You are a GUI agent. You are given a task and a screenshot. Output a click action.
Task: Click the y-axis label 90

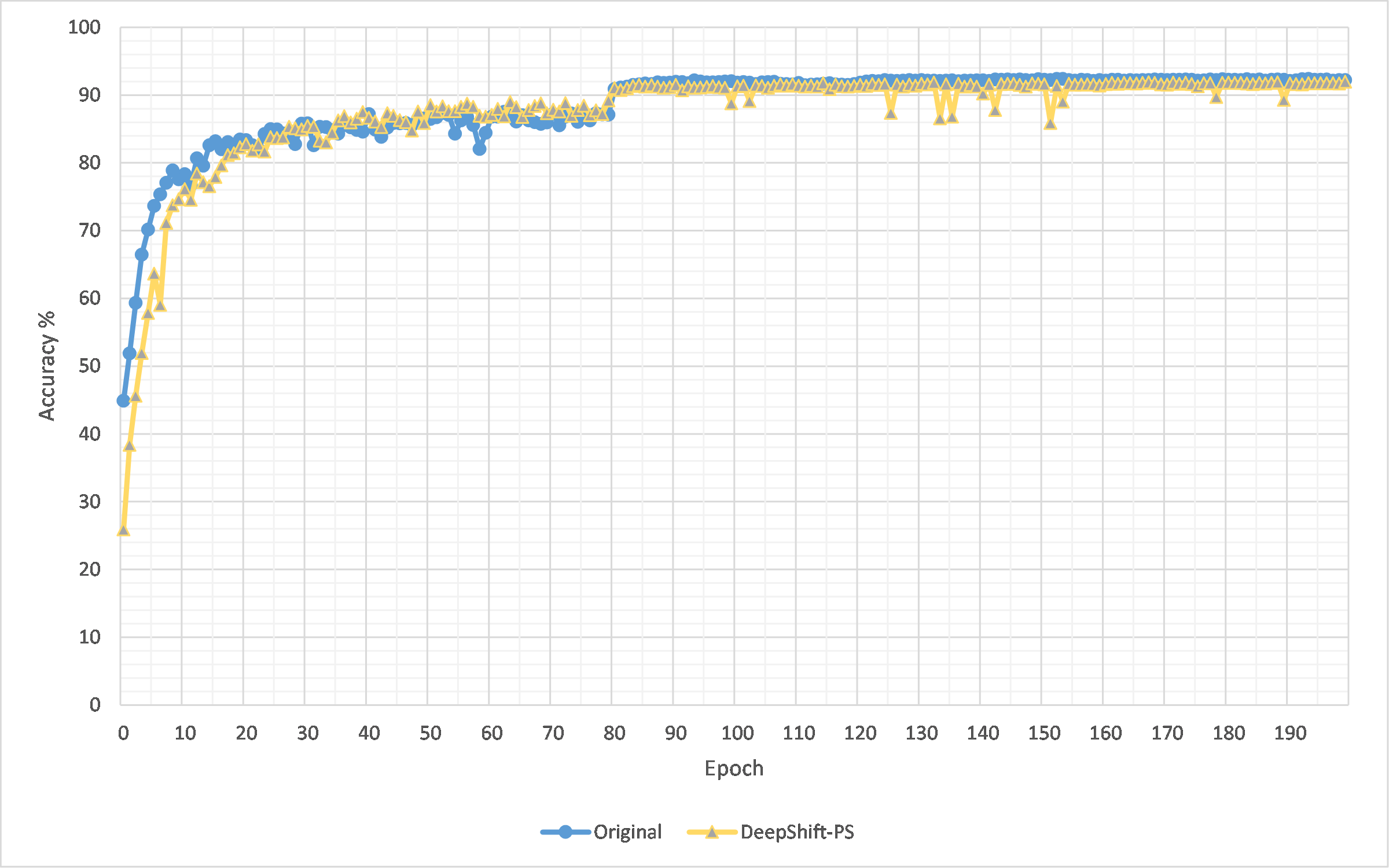[90, 95]
